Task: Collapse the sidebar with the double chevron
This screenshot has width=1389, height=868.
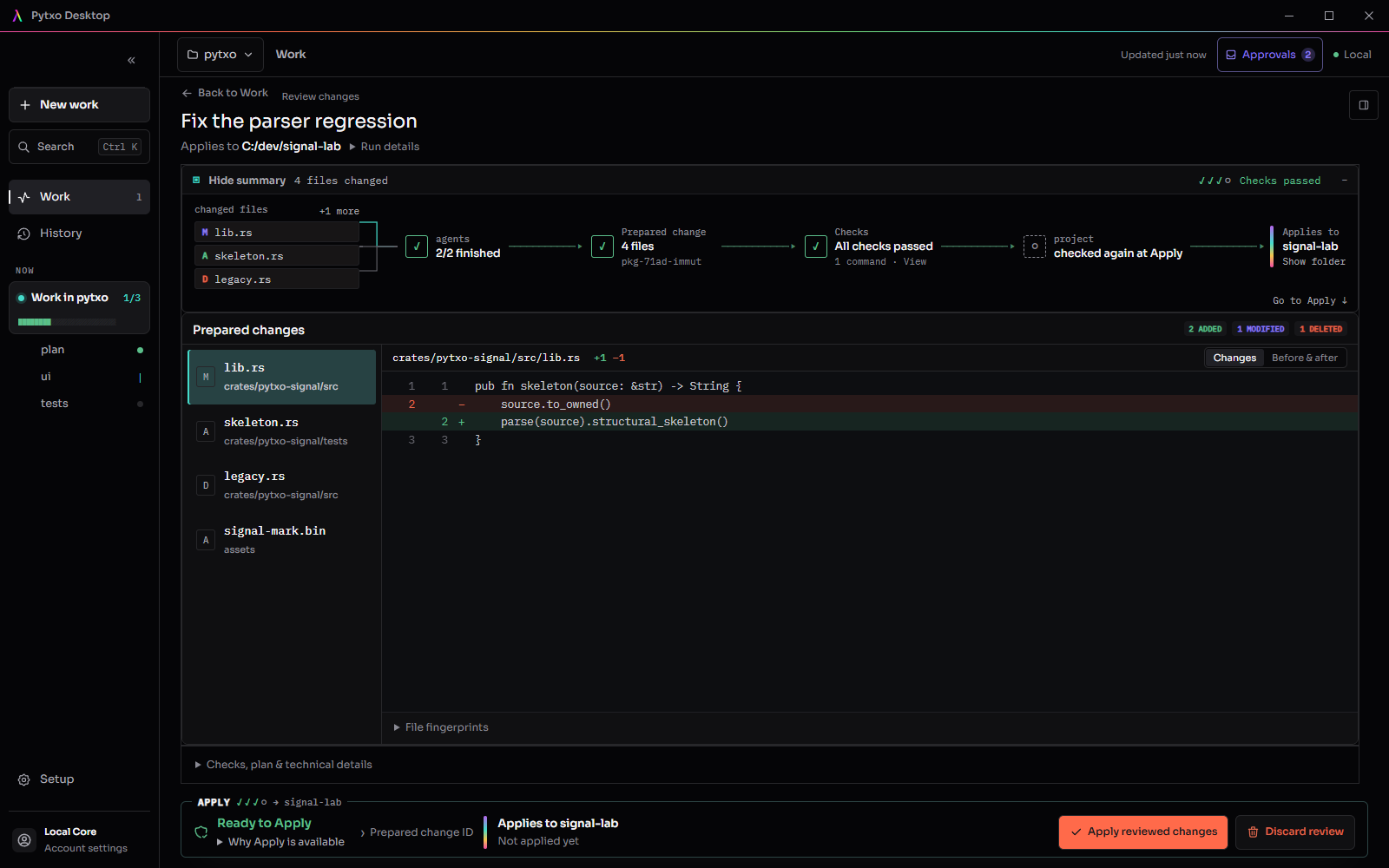Action: point(131,60)
